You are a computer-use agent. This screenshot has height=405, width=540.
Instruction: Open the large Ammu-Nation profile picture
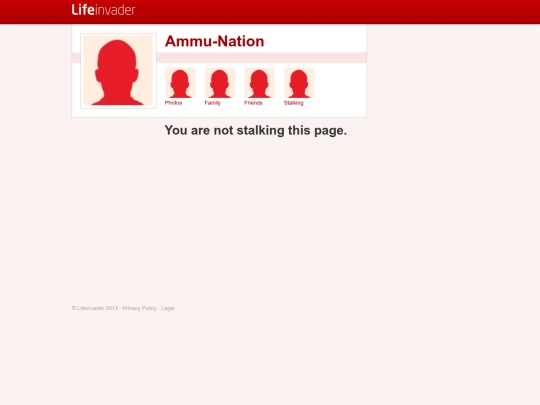pyautogui.click(x=118, y=71)
